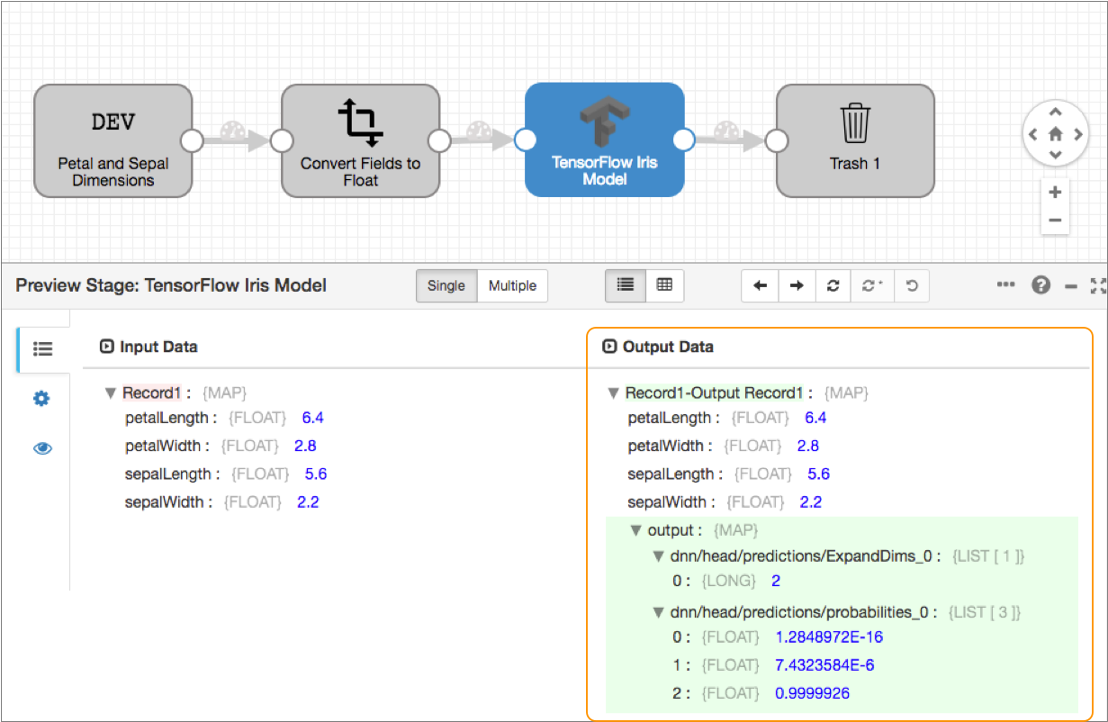The width and height of the screenshot is (1108, 722).
Task: Click the next stage right arrow button
Action: click(797, 286)
